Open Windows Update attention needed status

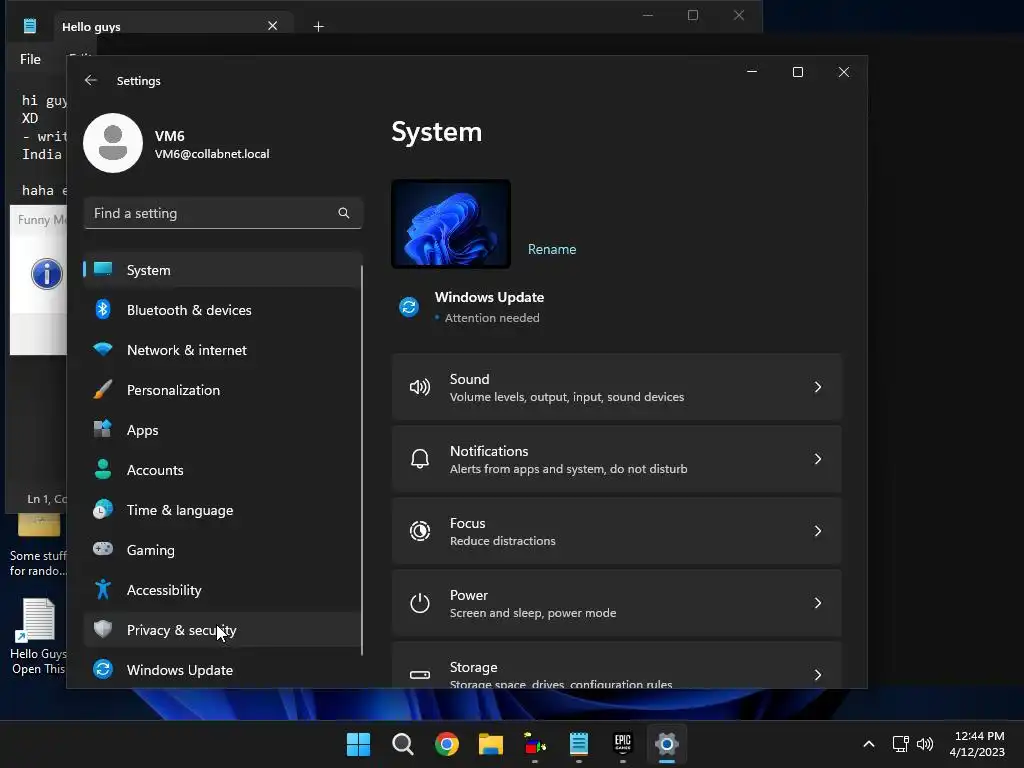pos(489,307)
